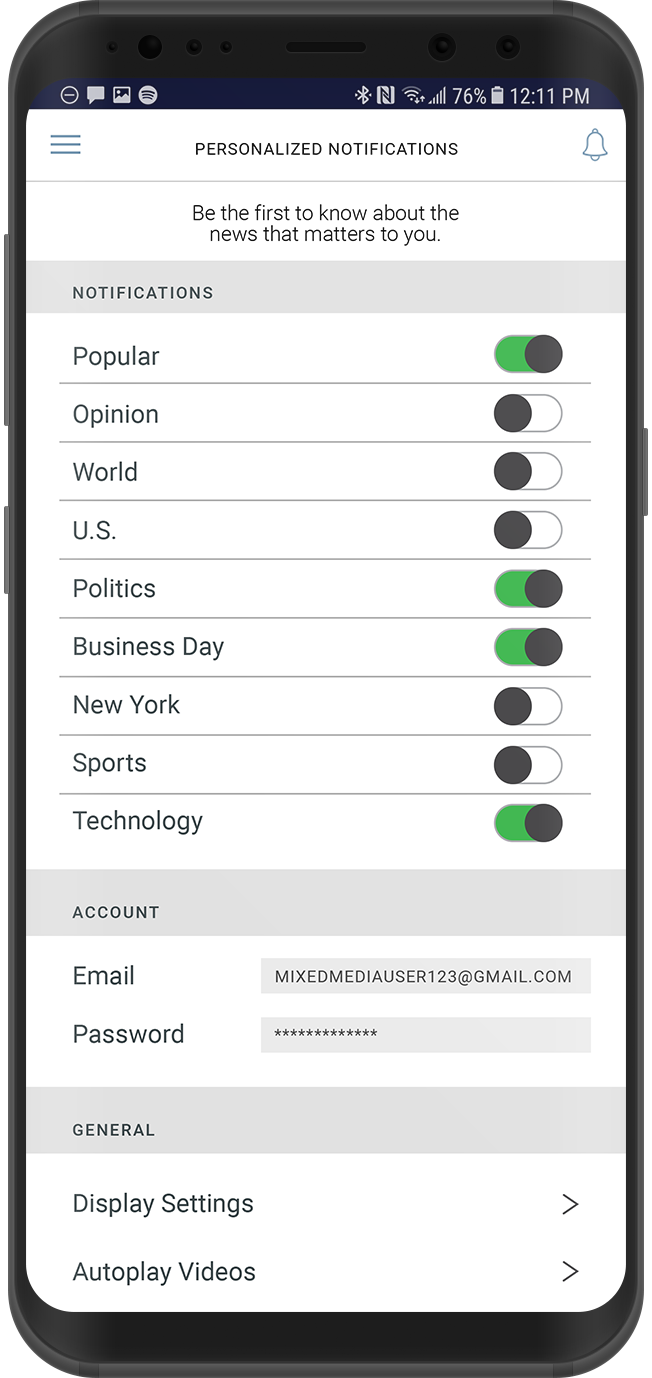
Task: Enable Opinion notifications toggle
Action: [528, 413]
